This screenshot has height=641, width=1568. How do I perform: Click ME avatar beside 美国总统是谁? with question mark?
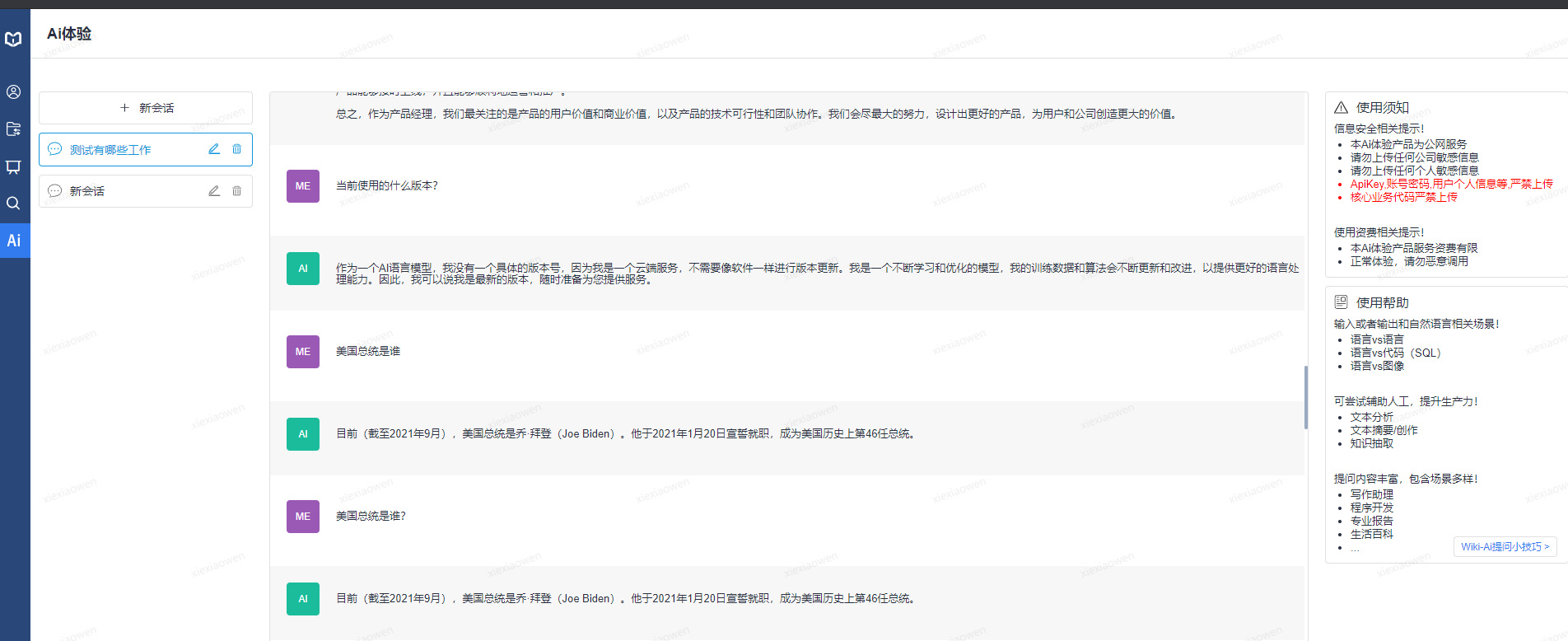point(303,517)
